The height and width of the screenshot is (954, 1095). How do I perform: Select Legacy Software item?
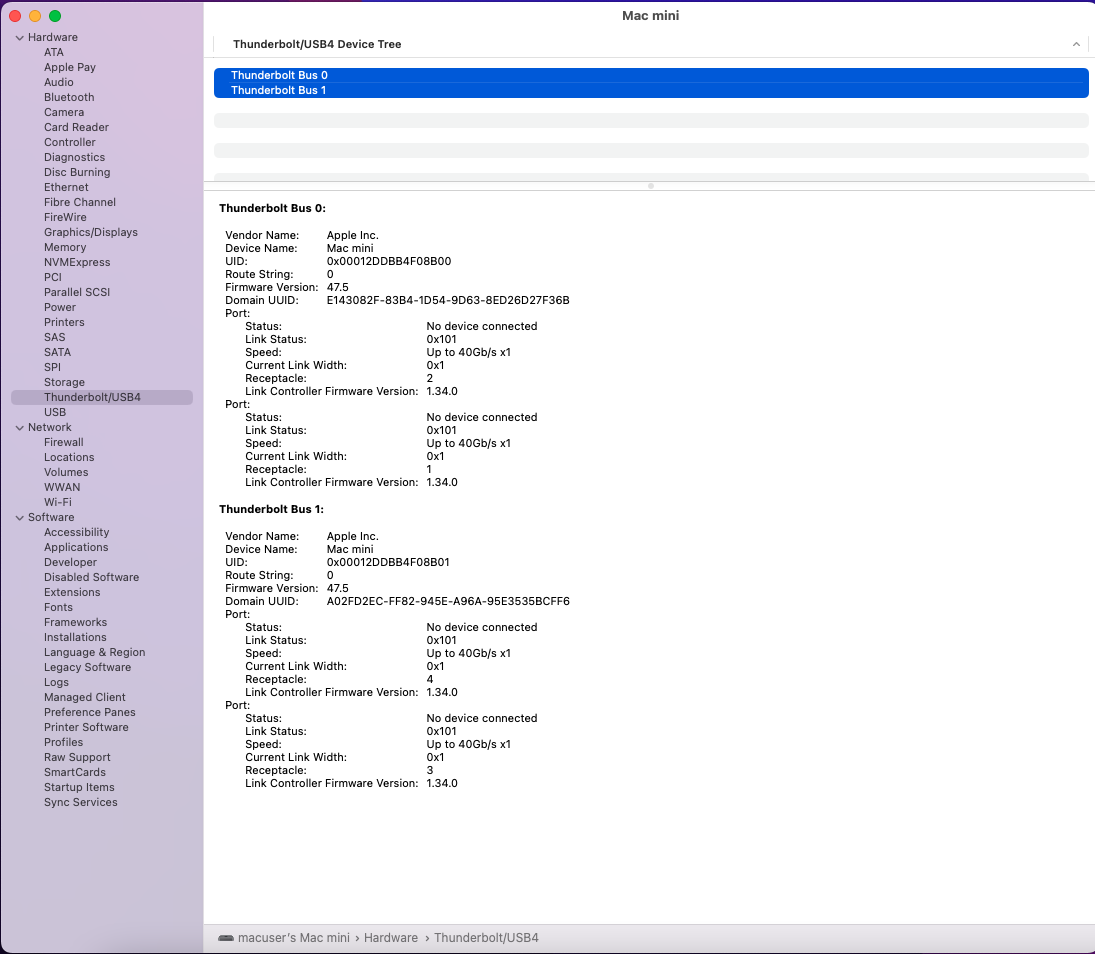[87, 668]
